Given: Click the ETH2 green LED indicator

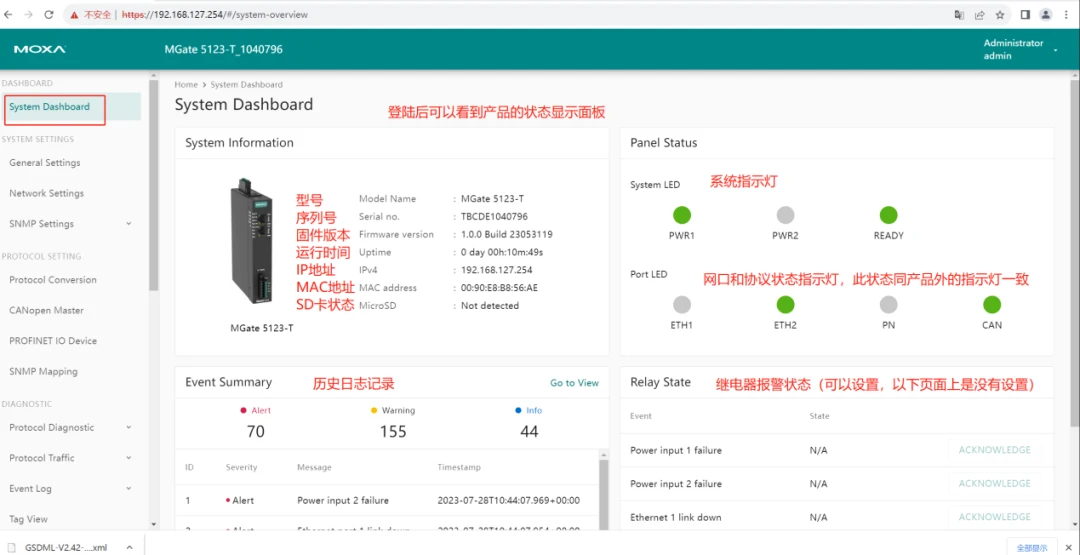Looking at the screenshot, I should pyautogui.click(x=785, y=304).
